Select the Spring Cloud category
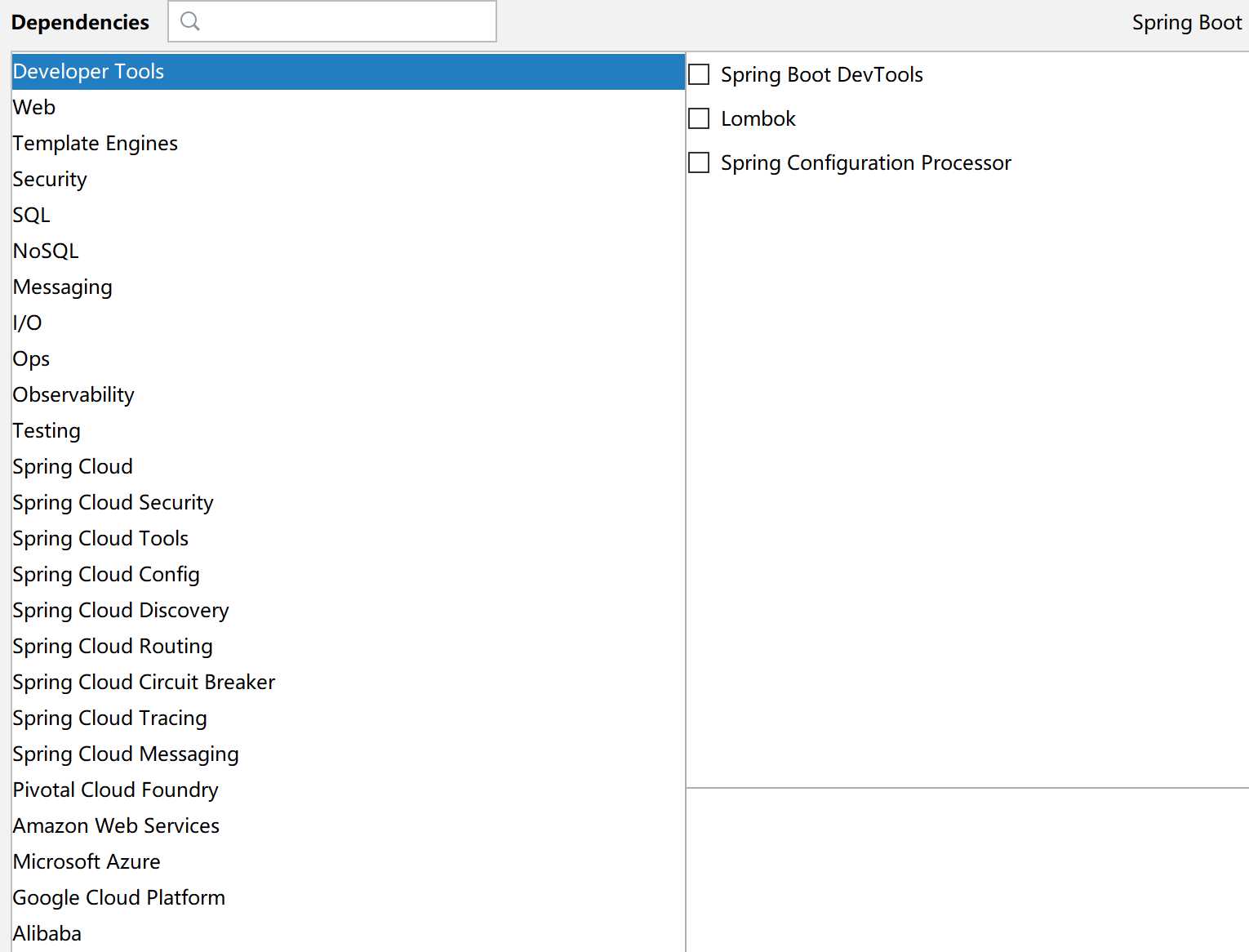 point(349,467)
